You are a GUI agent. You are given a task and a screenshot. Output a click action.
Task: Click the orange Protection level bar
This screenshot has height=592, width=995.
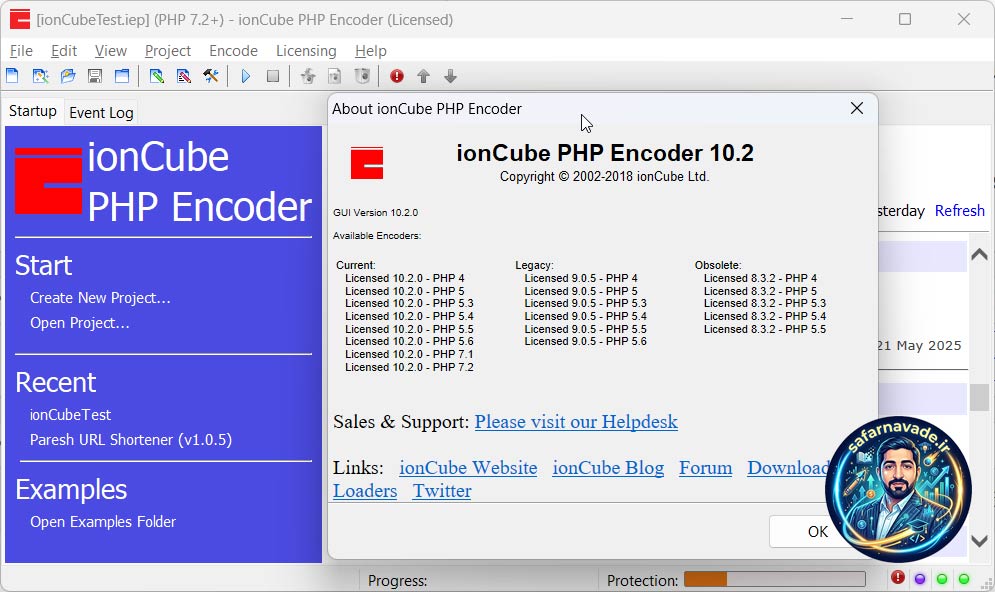point(705,579)
